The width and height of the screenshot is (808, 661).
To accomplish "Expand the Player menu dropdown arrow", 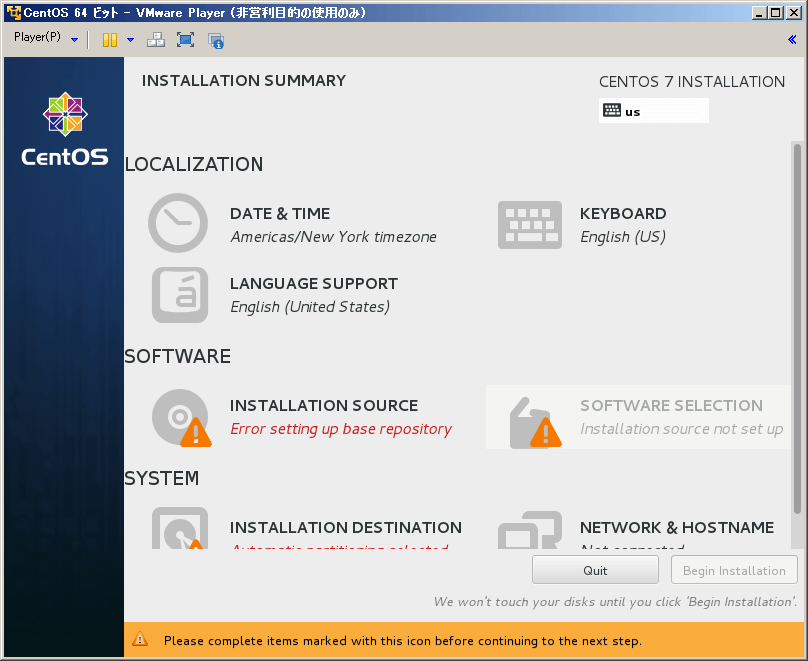I will click(x=74, y=40).
